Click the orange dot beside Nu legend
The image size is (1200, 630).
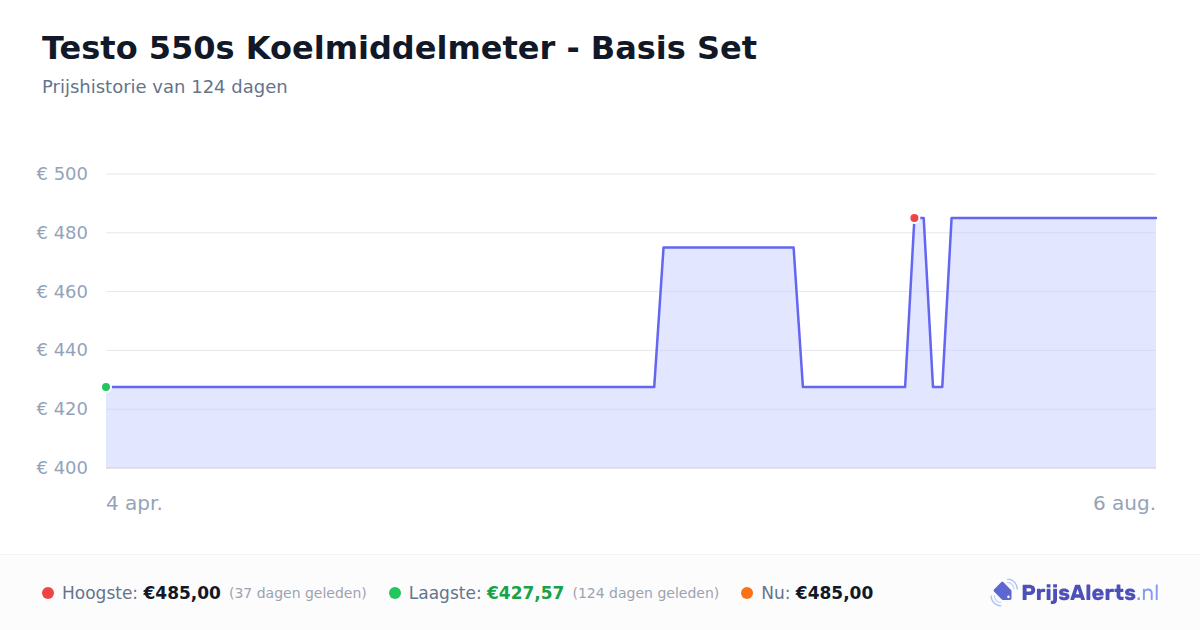pos(747,593)
